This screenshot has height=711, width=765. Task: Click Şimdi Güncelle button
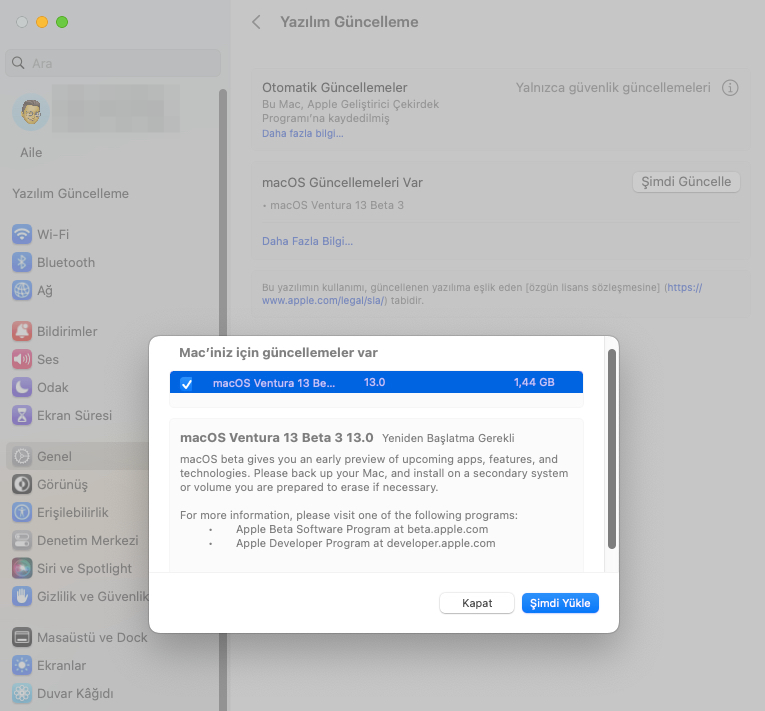click(686, 182)
